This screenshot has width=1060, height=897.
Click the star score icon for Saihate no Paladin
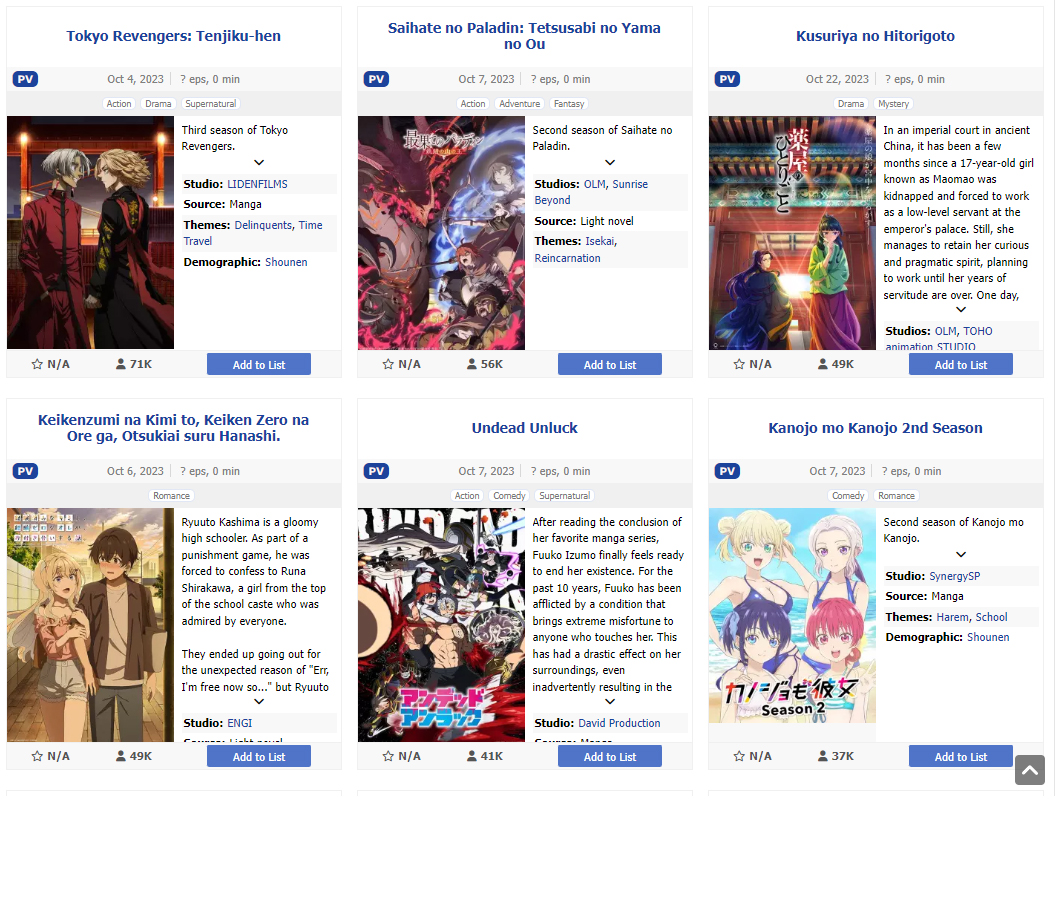click(x=388, y=364)
